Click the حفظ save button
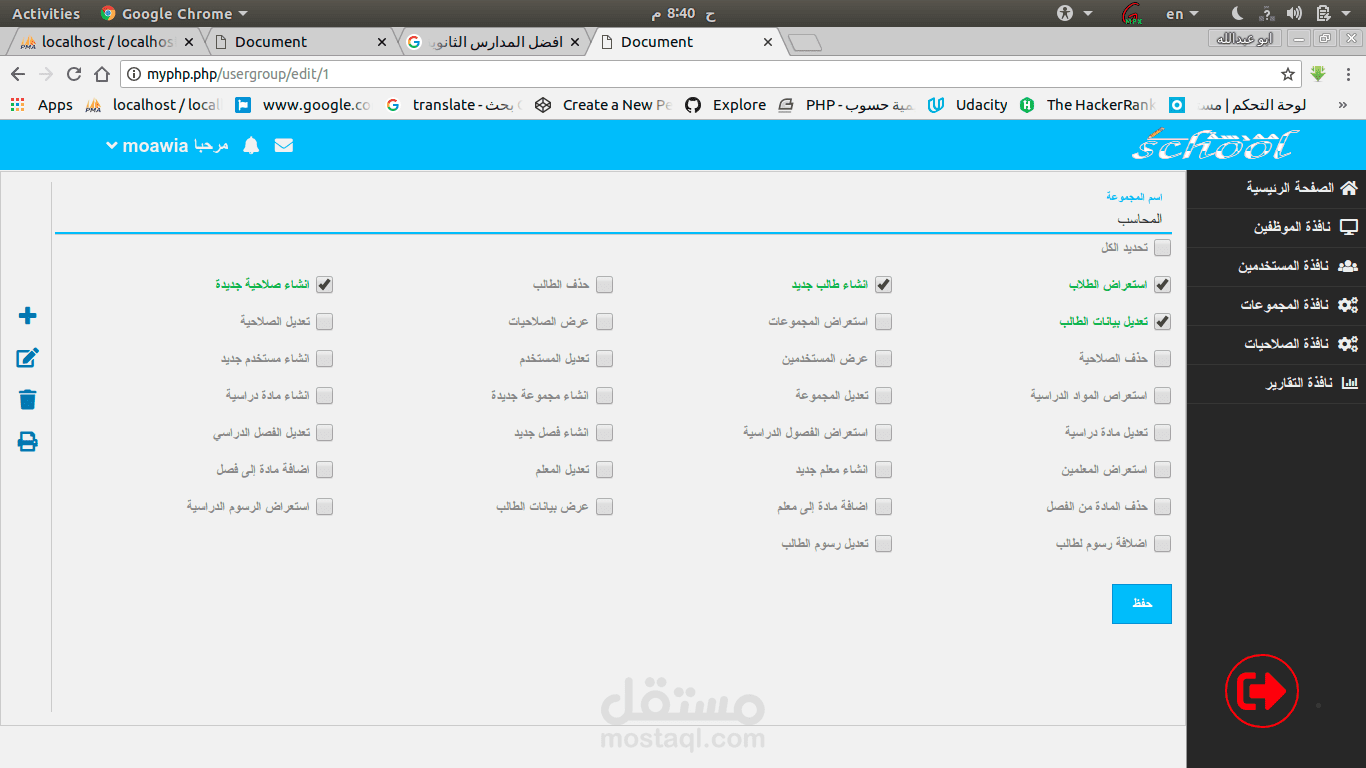 [1141, 603]
